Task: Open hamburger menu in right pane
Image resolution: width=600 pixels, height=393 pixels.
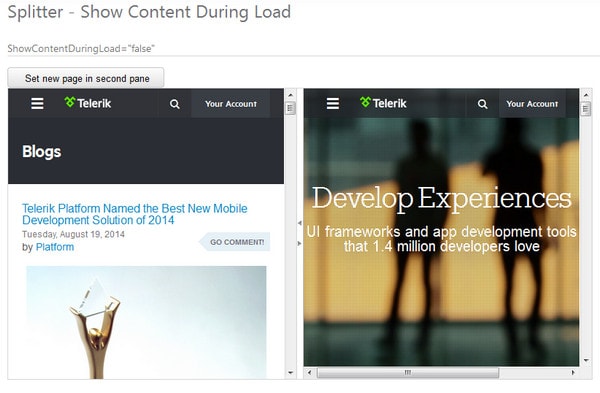Action: pos(333,103)
